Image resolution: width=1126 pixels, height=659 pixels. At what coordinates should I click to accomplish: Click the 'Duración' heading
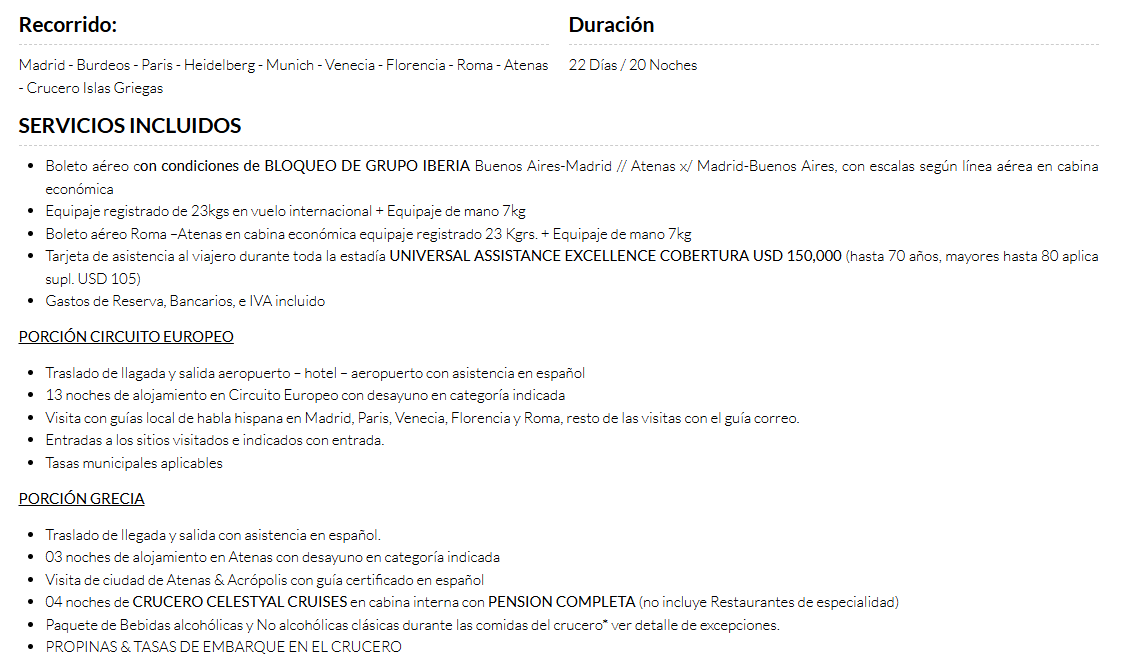point(611,25)
